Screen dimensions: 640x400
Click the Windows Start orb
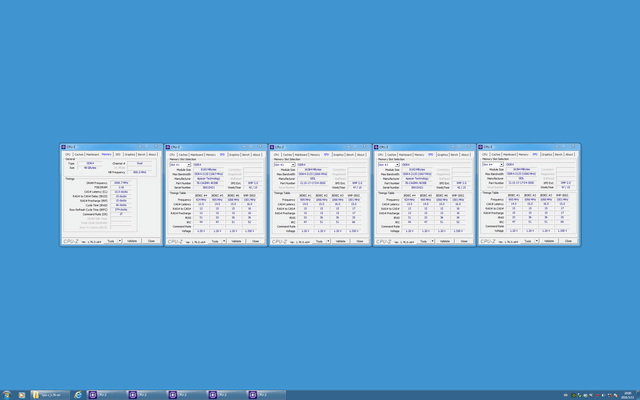[x=8, y=394]
